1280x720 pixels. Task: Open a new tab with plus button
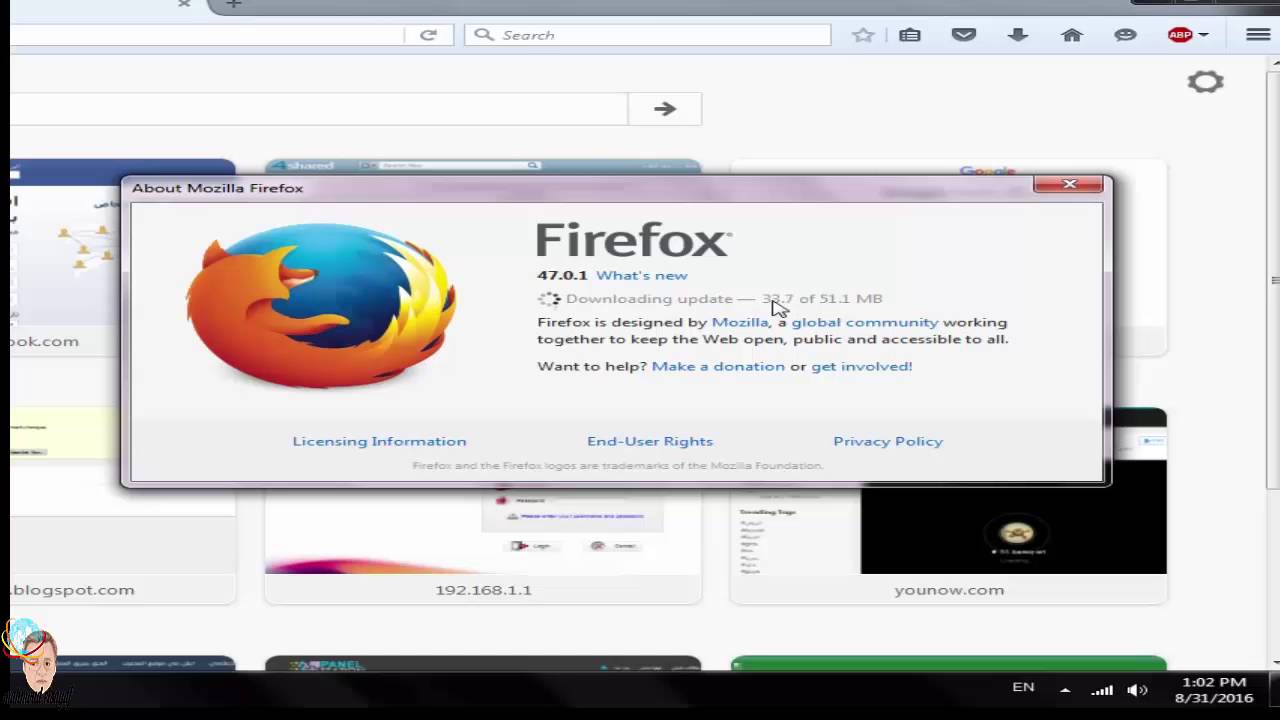[x=233, y=4]
